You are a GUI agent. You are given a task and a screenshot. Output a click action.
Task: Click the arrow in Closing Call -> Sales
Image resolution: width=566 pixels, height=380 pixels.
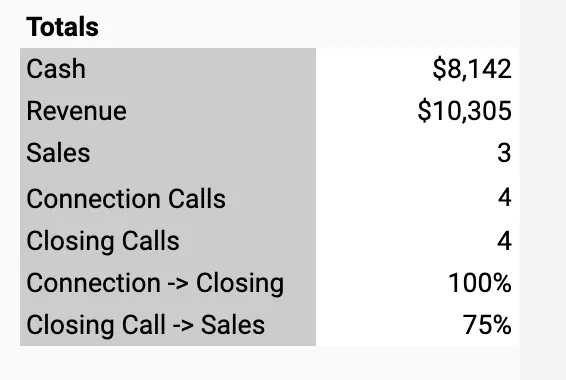point(182,326)
